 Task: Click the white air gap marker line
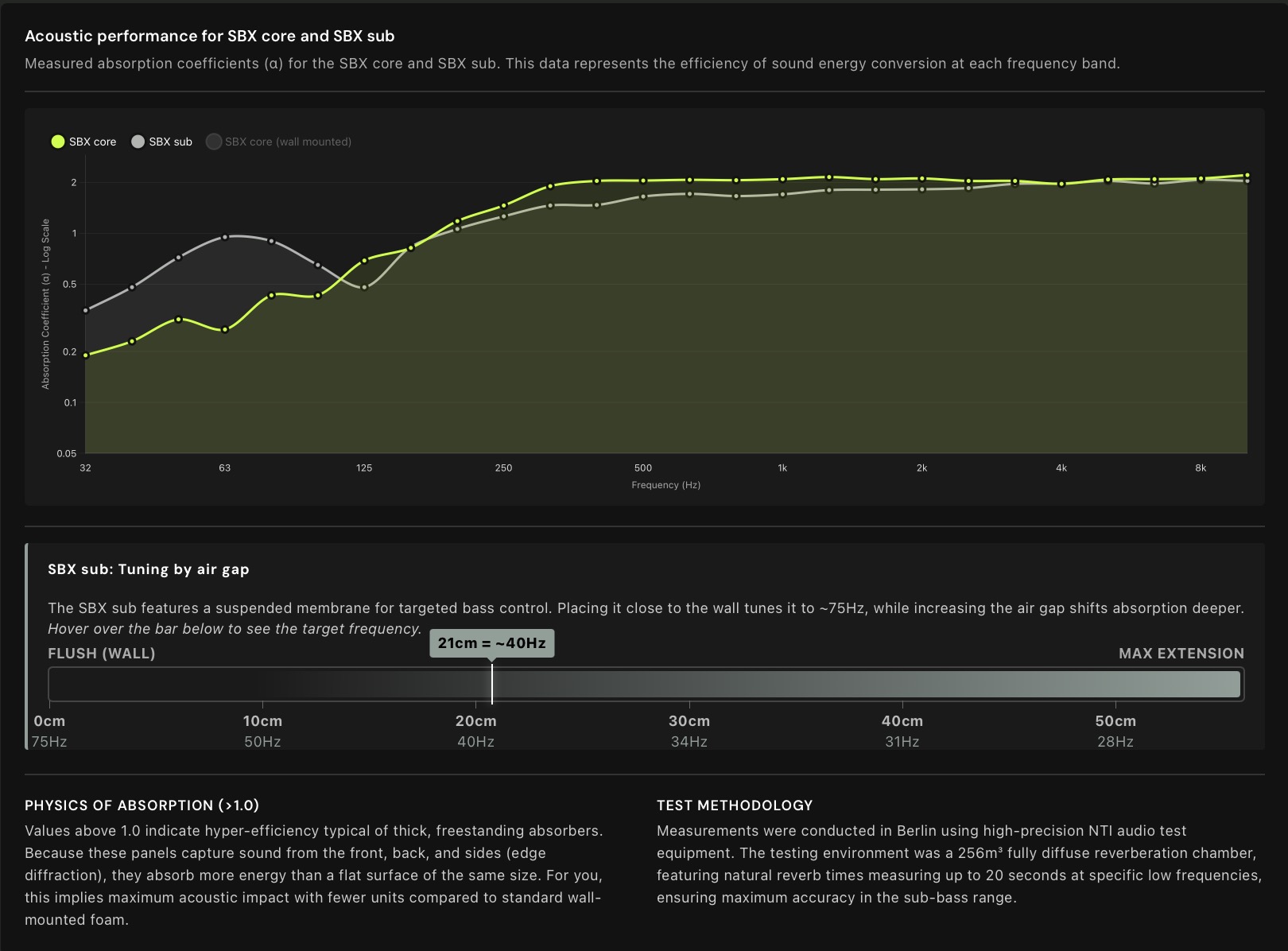click(492, 684)
